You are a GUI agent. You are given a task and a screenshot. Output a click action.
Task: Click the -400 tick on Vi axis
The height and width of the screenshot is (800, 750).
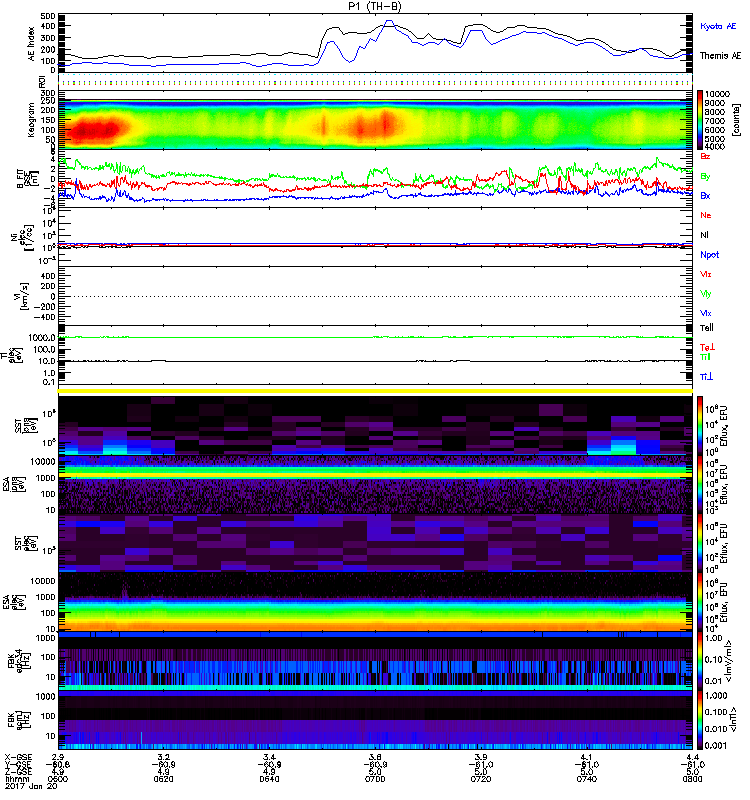[45, 317]
